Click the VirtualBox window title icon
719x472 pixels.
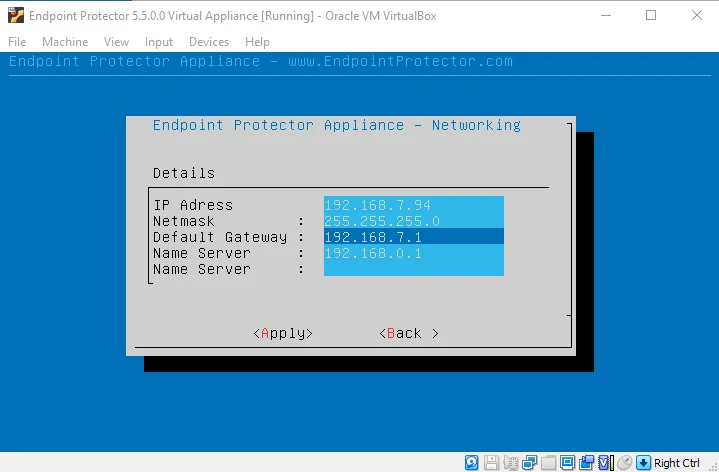[x=16, y=15]
